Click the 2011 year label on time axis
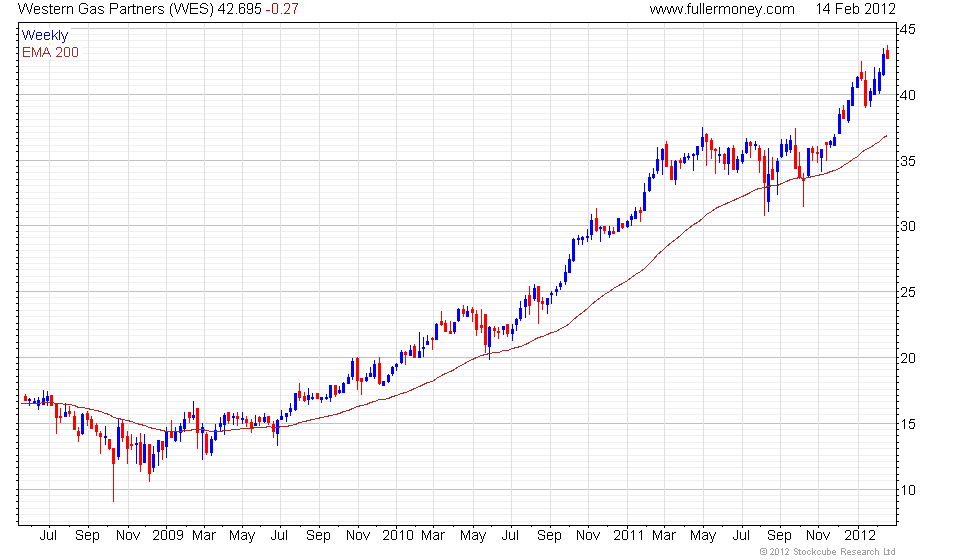The height and width of the screenshot is (560, 980). coord(628,535)
